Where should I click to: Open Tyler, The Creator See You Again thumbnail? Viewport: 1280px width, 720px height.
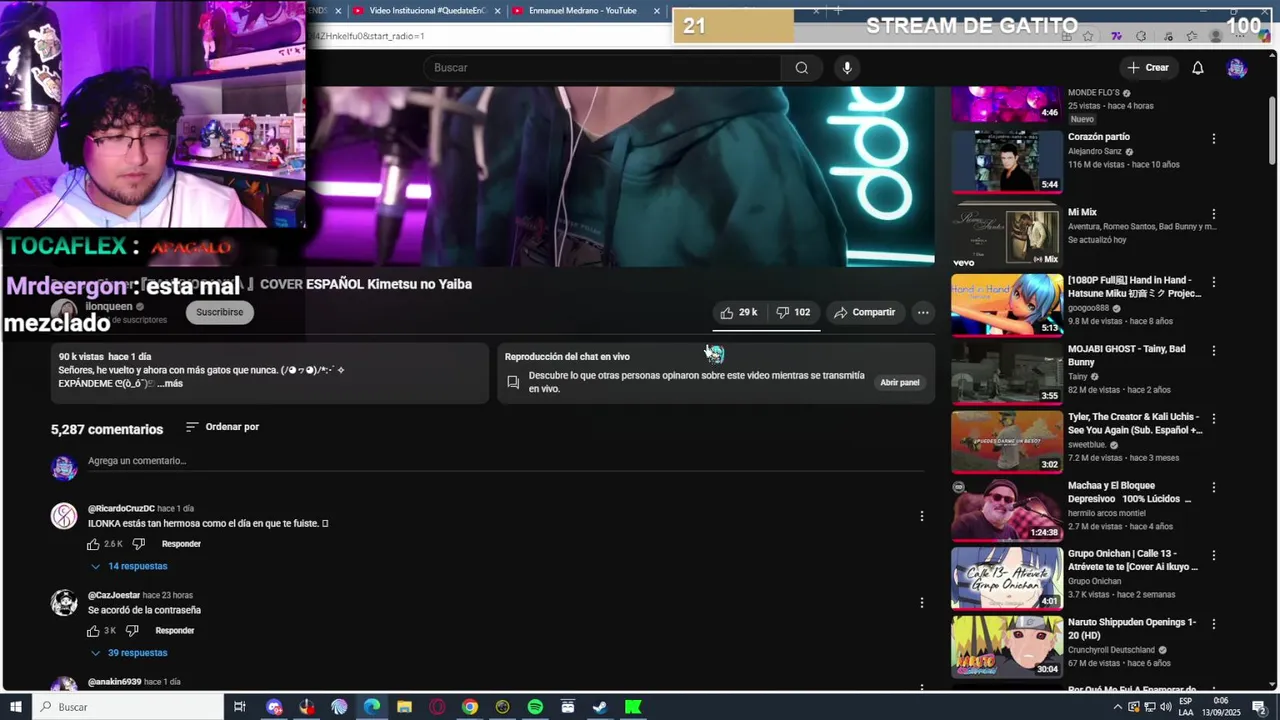point(1006,441)
